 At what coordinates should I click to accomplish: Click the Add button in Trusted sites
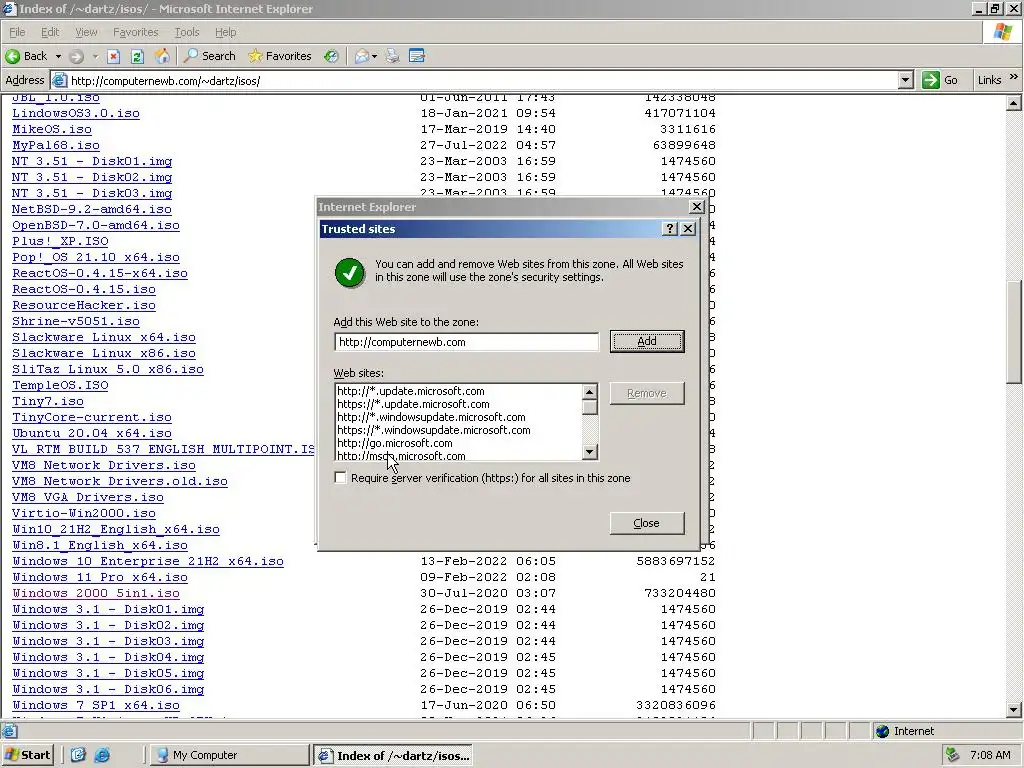[x=647, y=341]
